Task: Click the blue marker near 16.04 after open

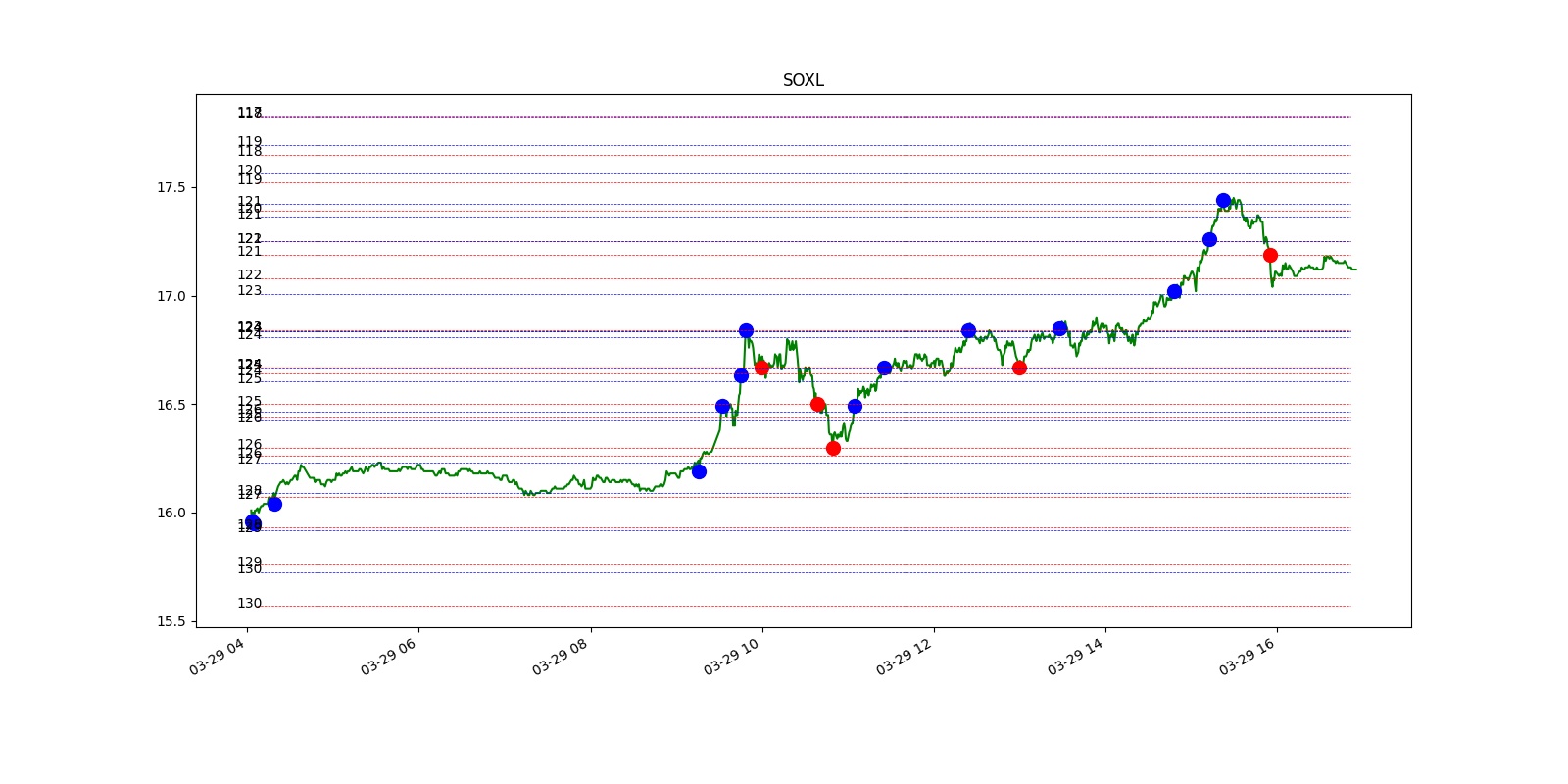Action: tap(274, 504)
